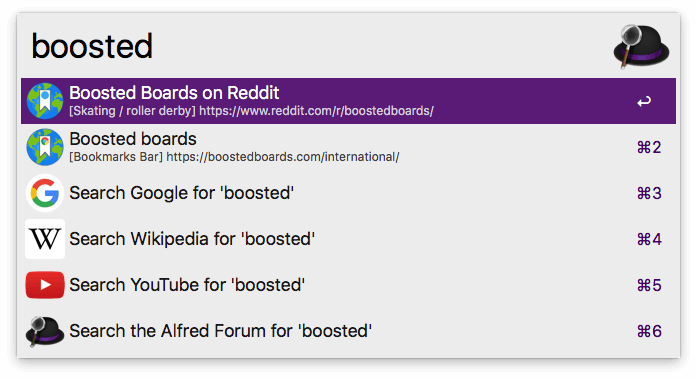Click the boostedboards.com/international URL subtitle
This screenshot has width=697, height=379.
(x=283, y=157)
